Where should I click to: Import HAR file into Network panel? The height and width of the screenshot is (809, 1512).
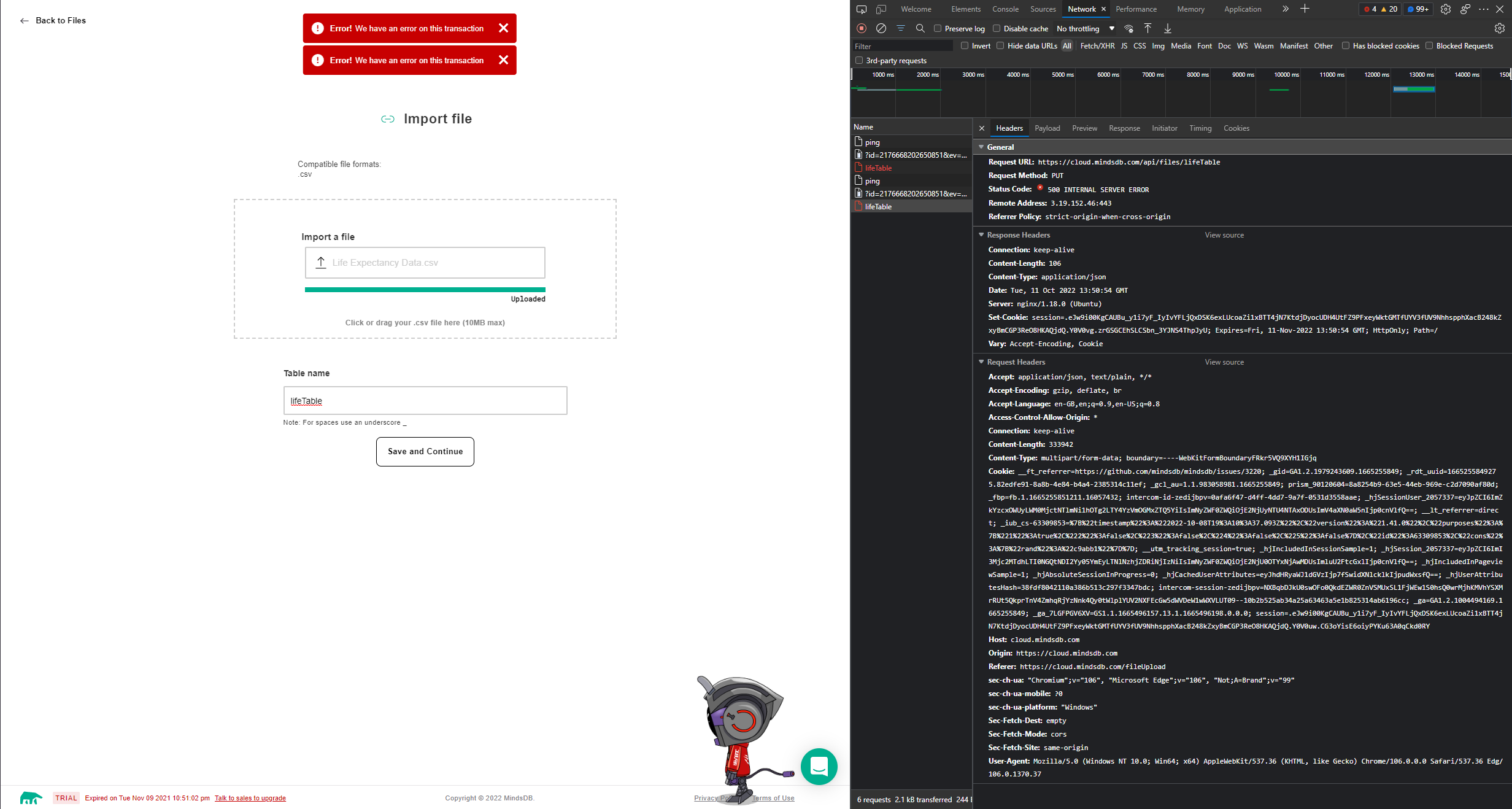pyautogui.click(x=1147, y=28)
